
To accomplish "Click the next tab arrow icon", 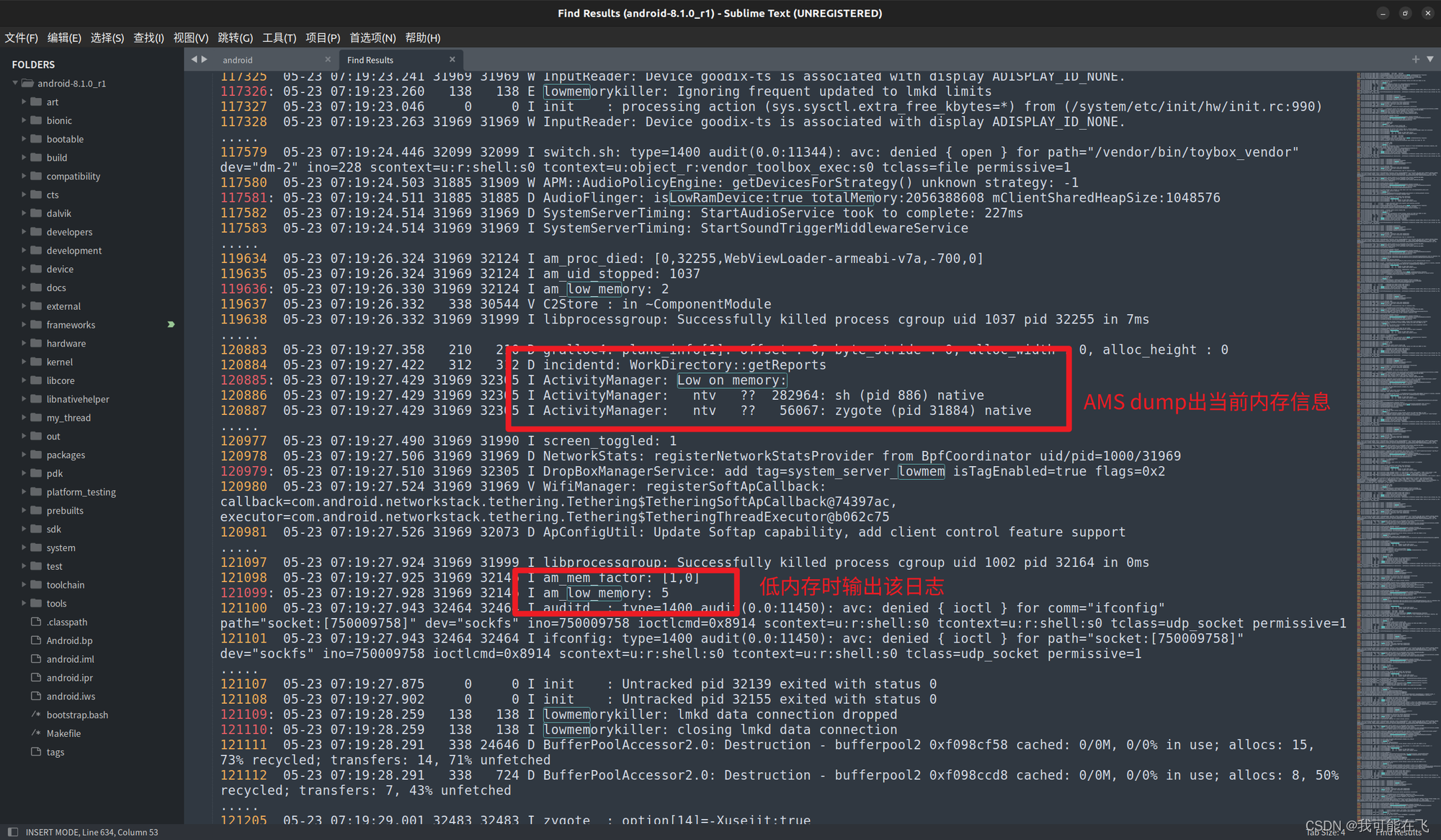I will (x=205, y=60).
